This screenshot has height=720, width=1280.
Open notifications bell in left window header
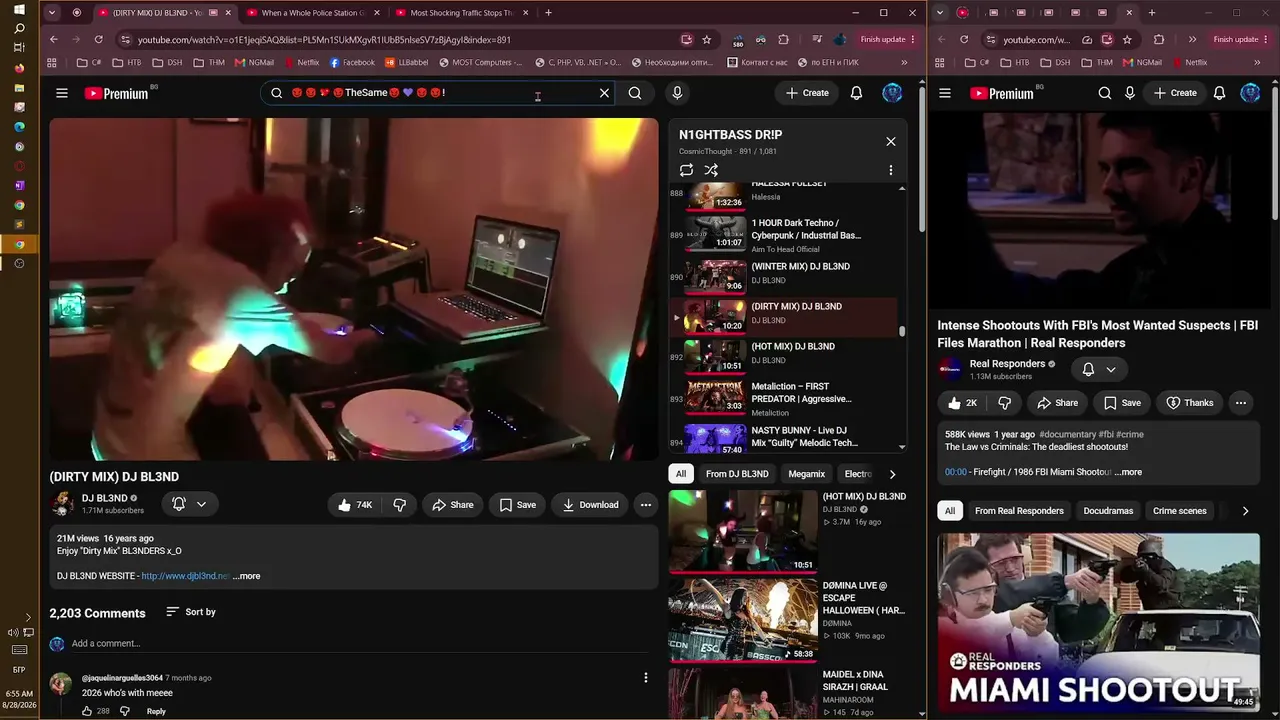pos(856,93)
